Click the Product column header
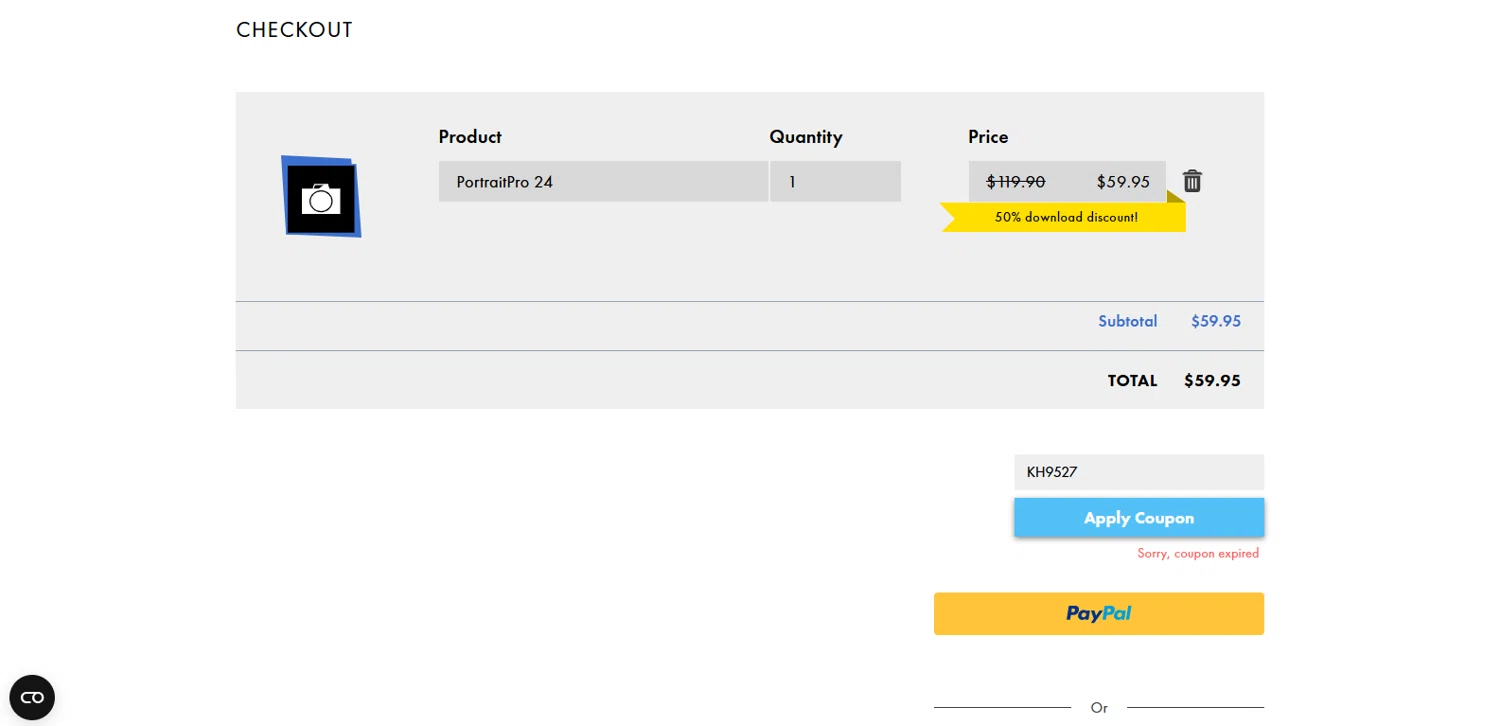Image resolution: width=1500 pixels, height=726 pixels. point(470,137)
